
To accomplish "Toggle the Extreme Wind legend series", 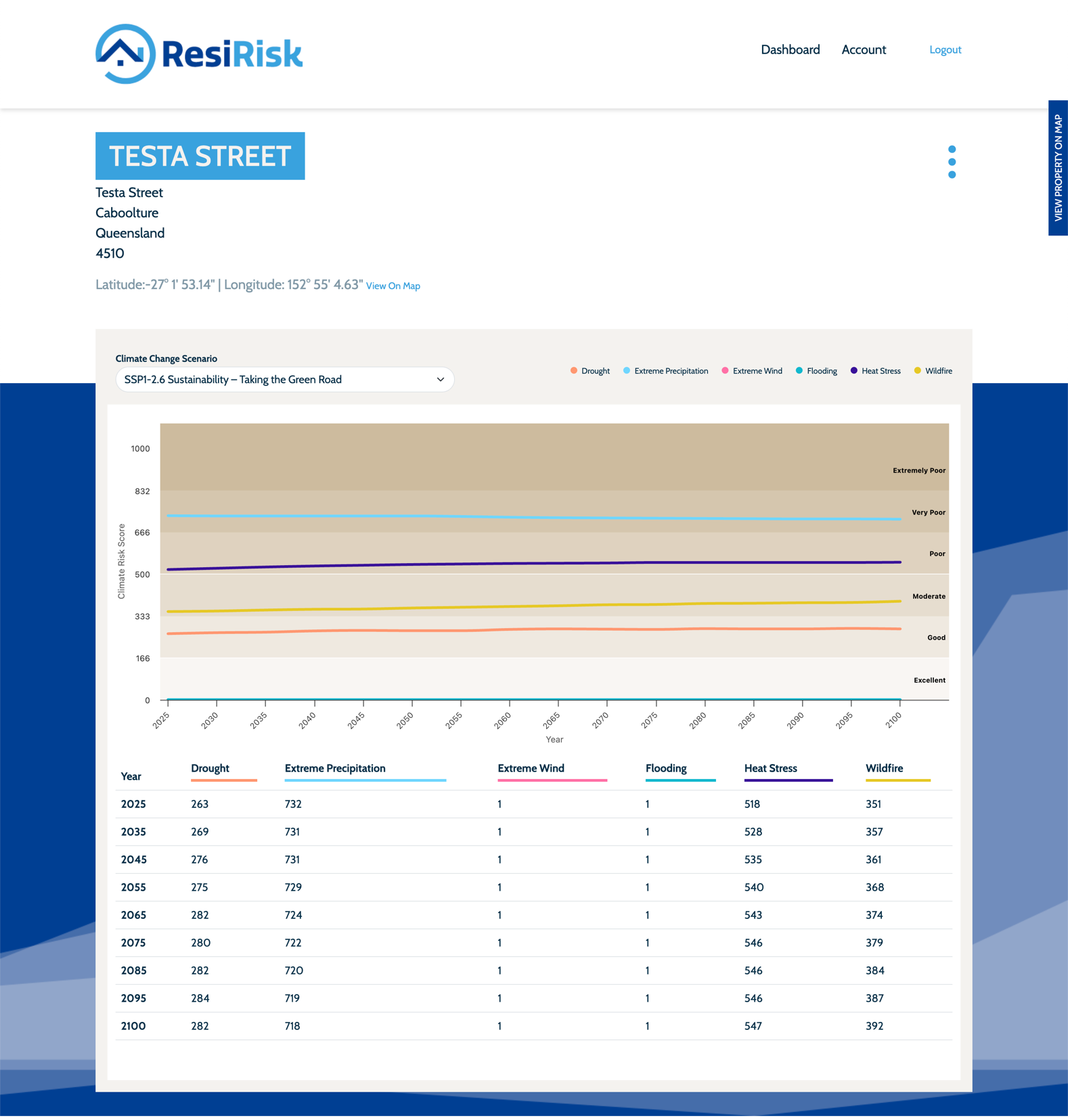I will [752, 371].
